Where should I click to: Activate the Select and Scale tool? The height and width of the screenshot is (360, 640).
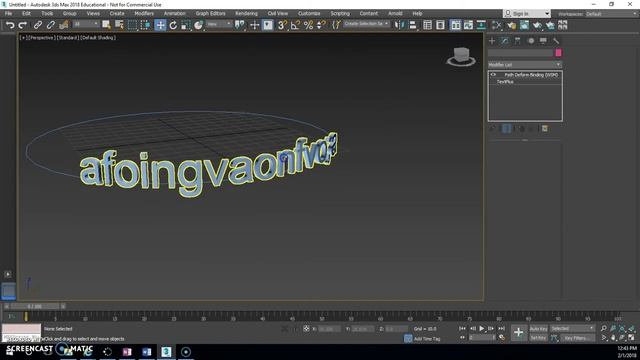[x=186, y=25]
